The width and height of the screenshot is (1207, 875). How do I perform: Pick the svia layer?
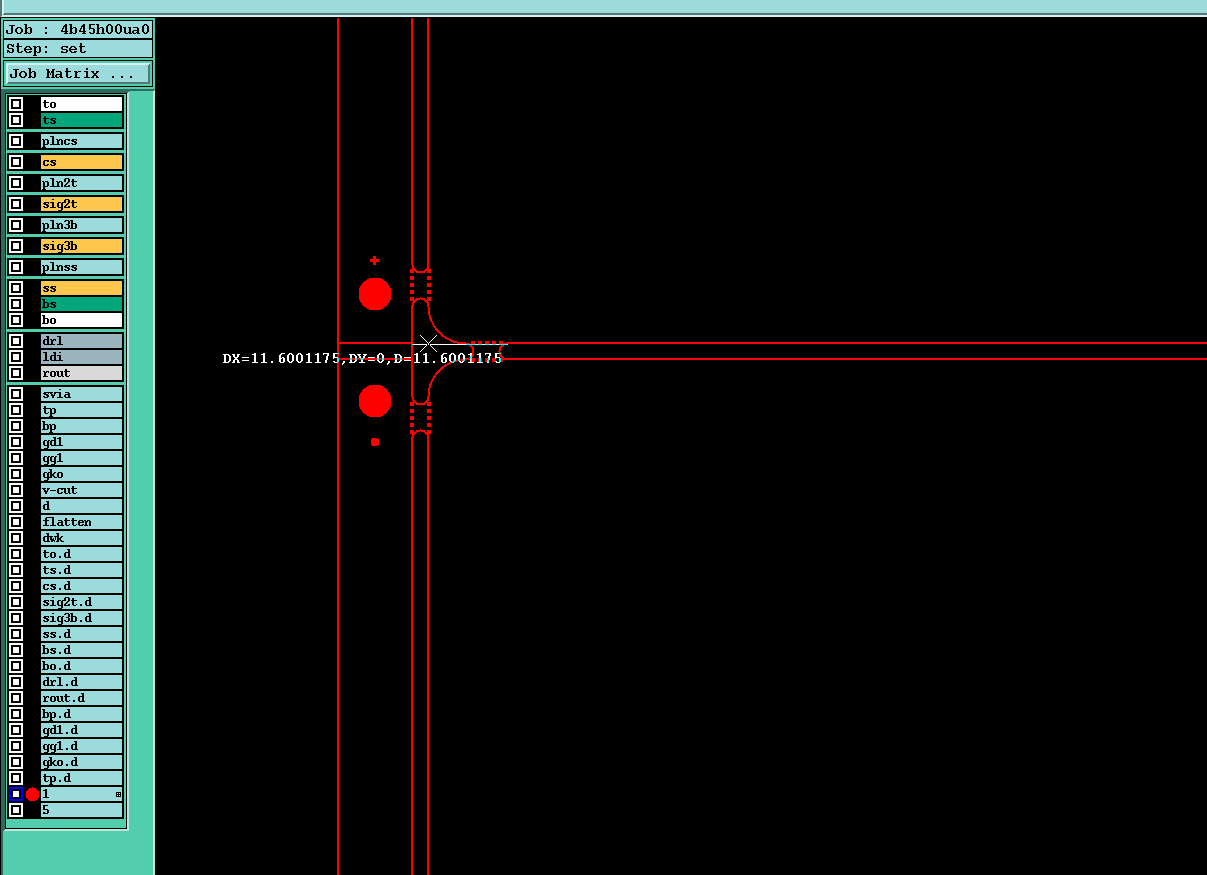pos(82,394)
